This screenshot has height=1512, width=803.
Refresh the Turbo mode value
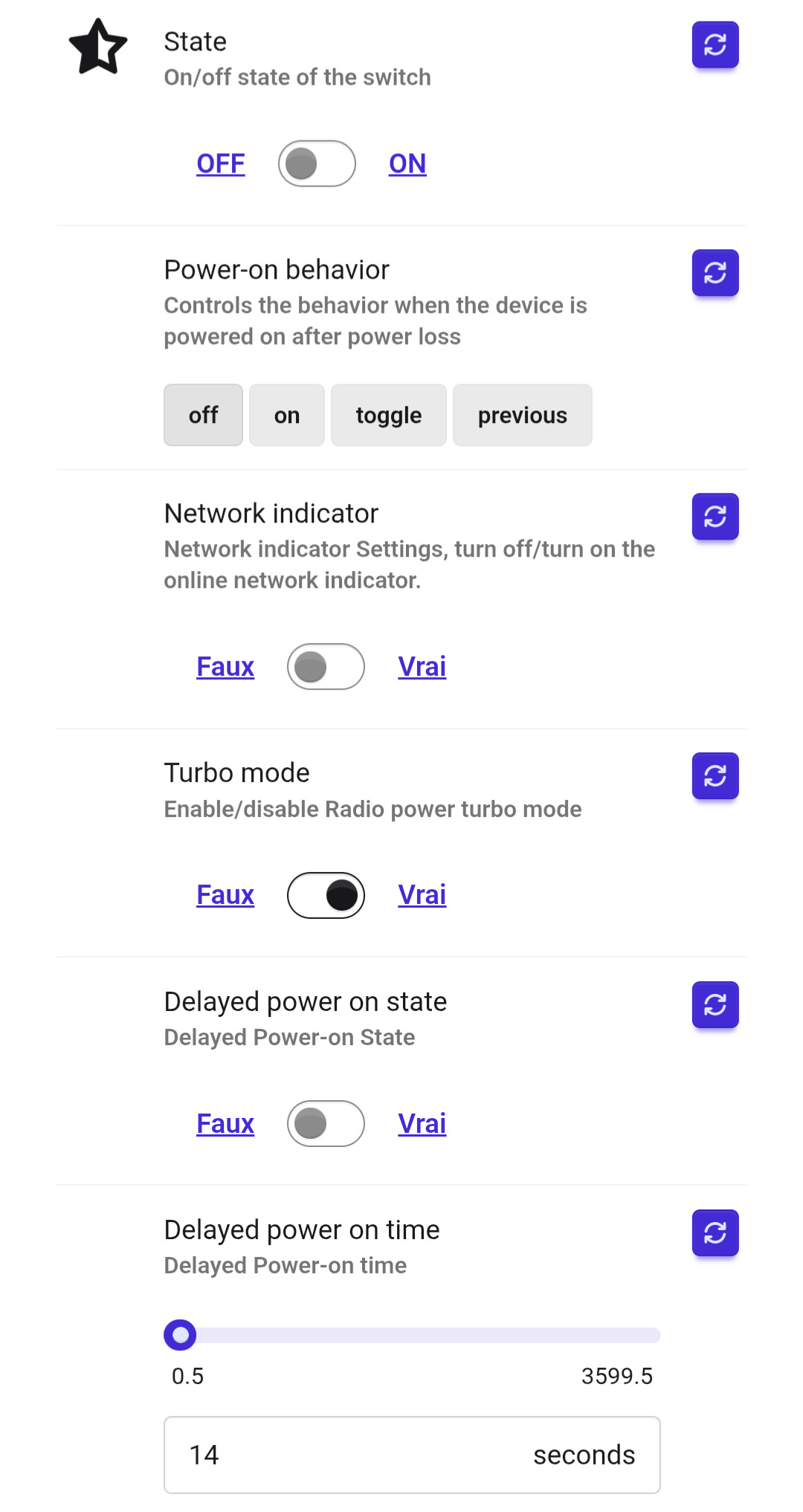[x=715, y=776]
